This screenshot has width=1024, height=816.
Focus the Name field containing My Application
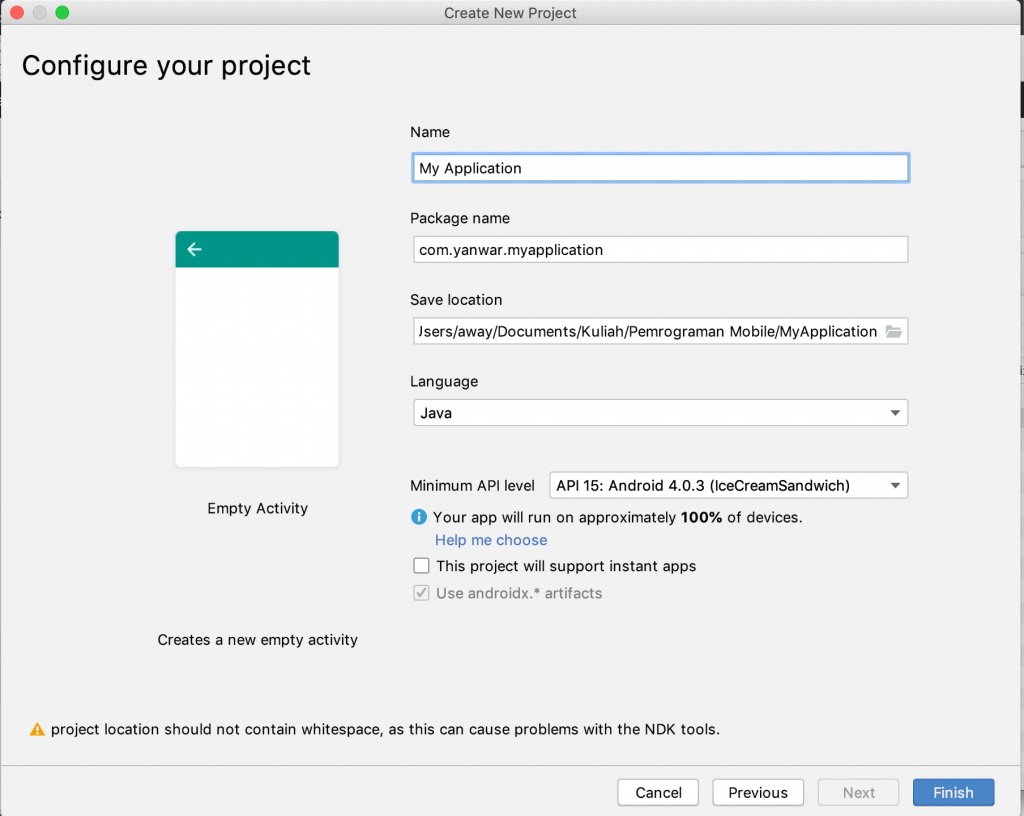pyautogui.click(x=660, y=168)
